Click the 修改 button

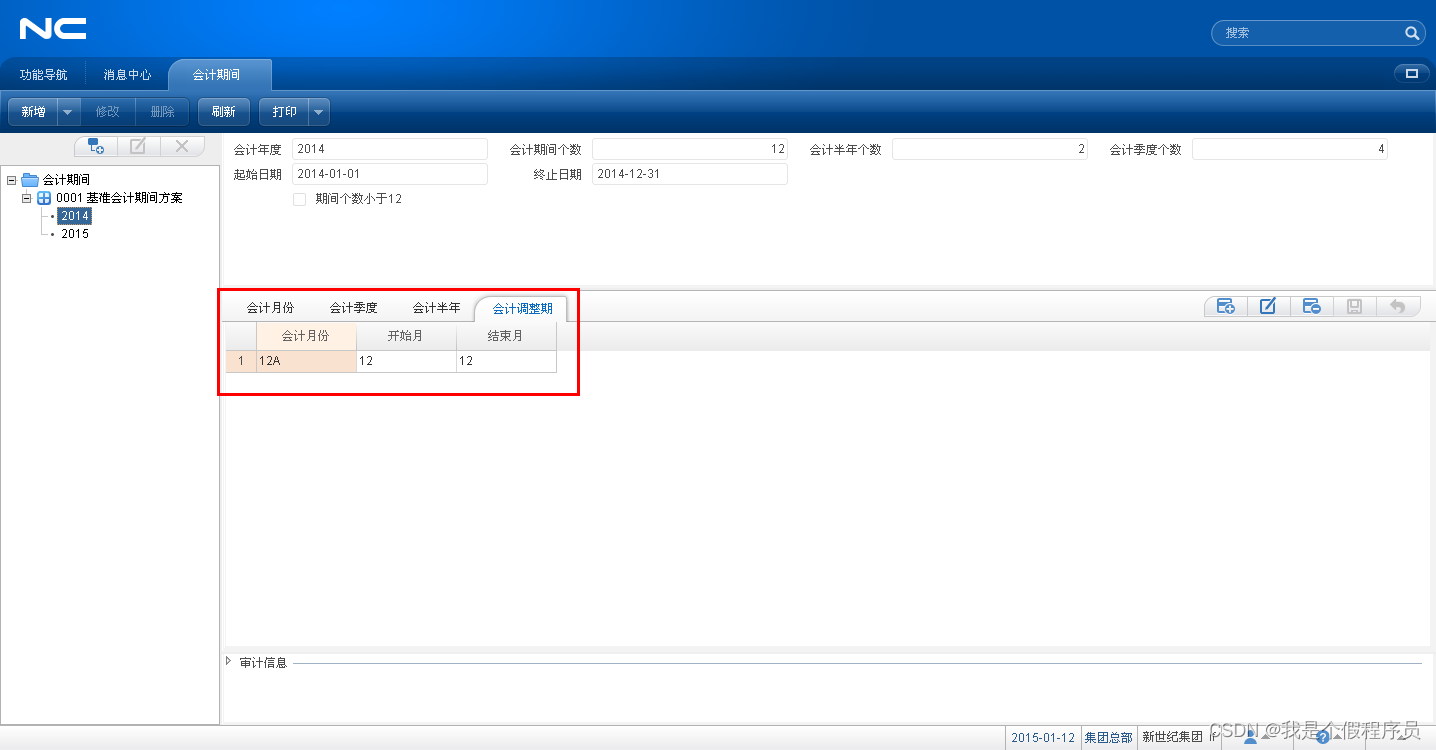point(108,112)
